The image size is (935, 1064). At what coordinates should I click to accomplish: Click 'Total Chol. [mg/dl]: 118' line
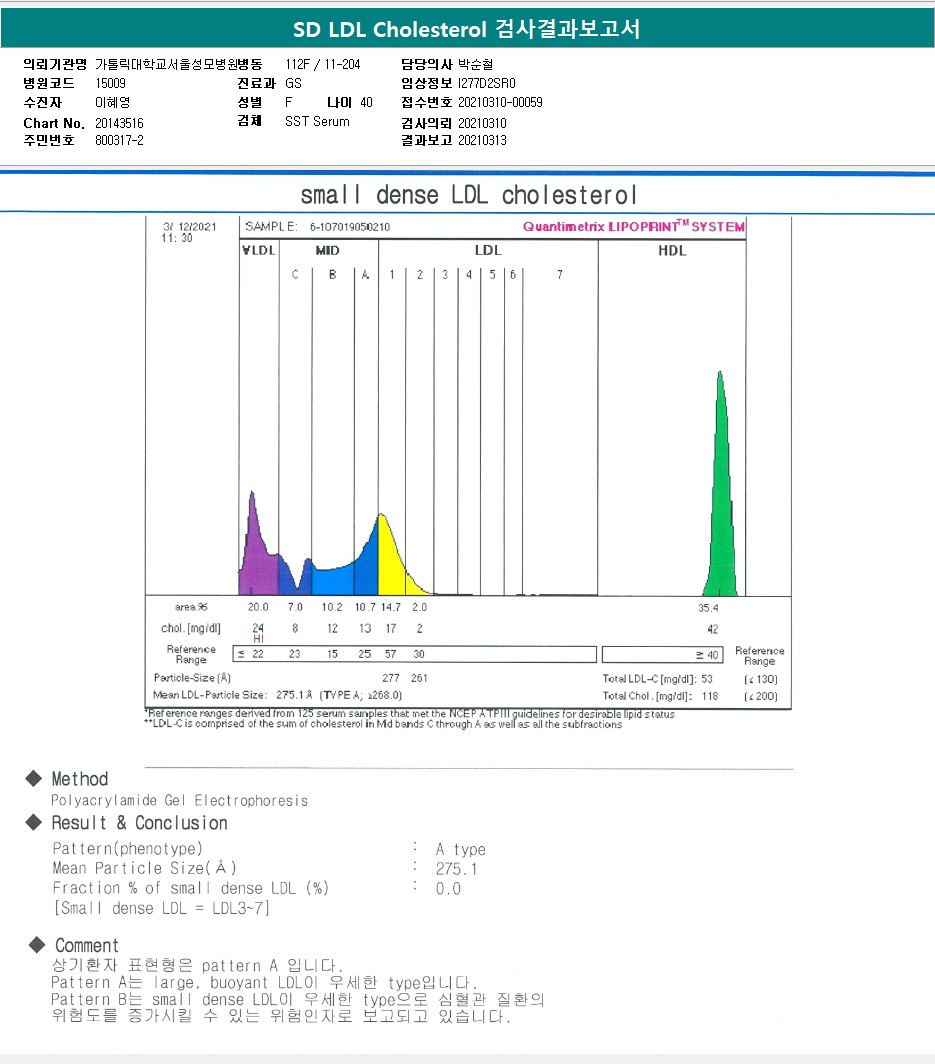pyautogui.click(x=660, y=696)
